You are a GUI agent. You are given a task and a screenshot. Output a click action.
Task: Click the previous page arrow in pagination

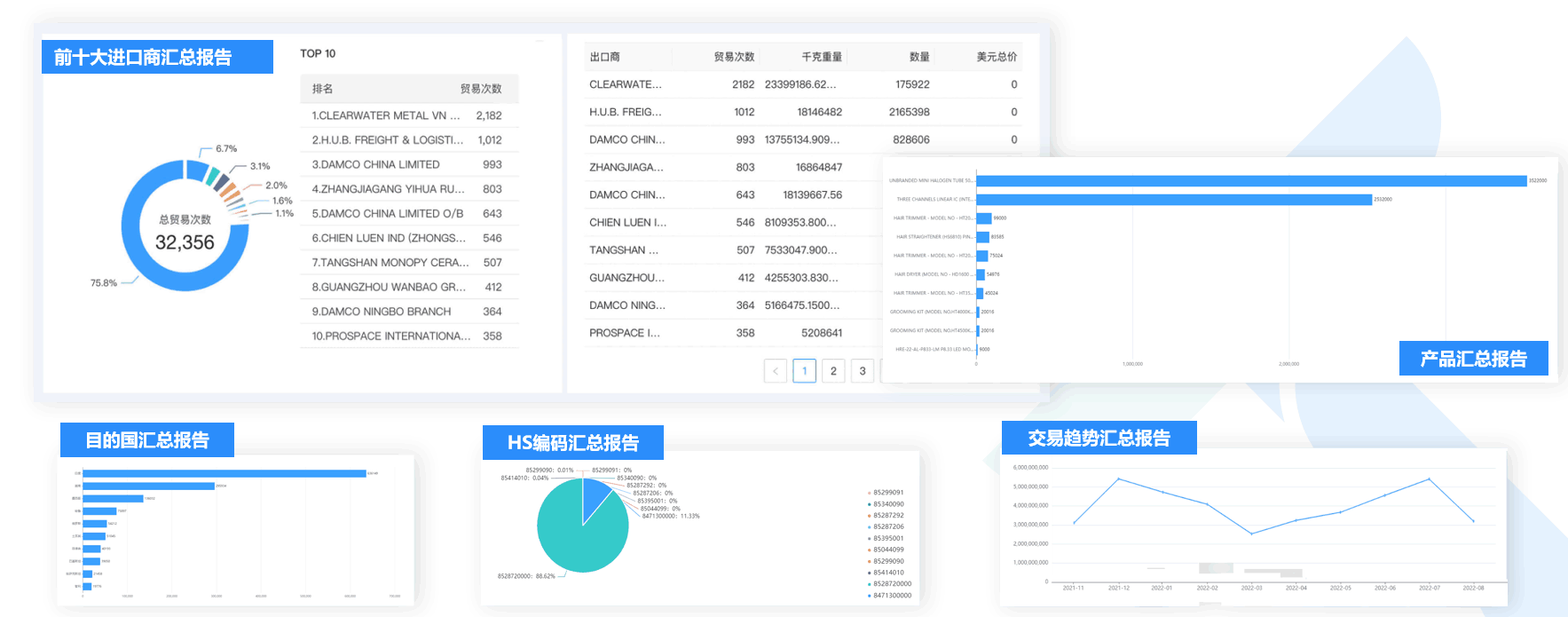click(775, 371)
